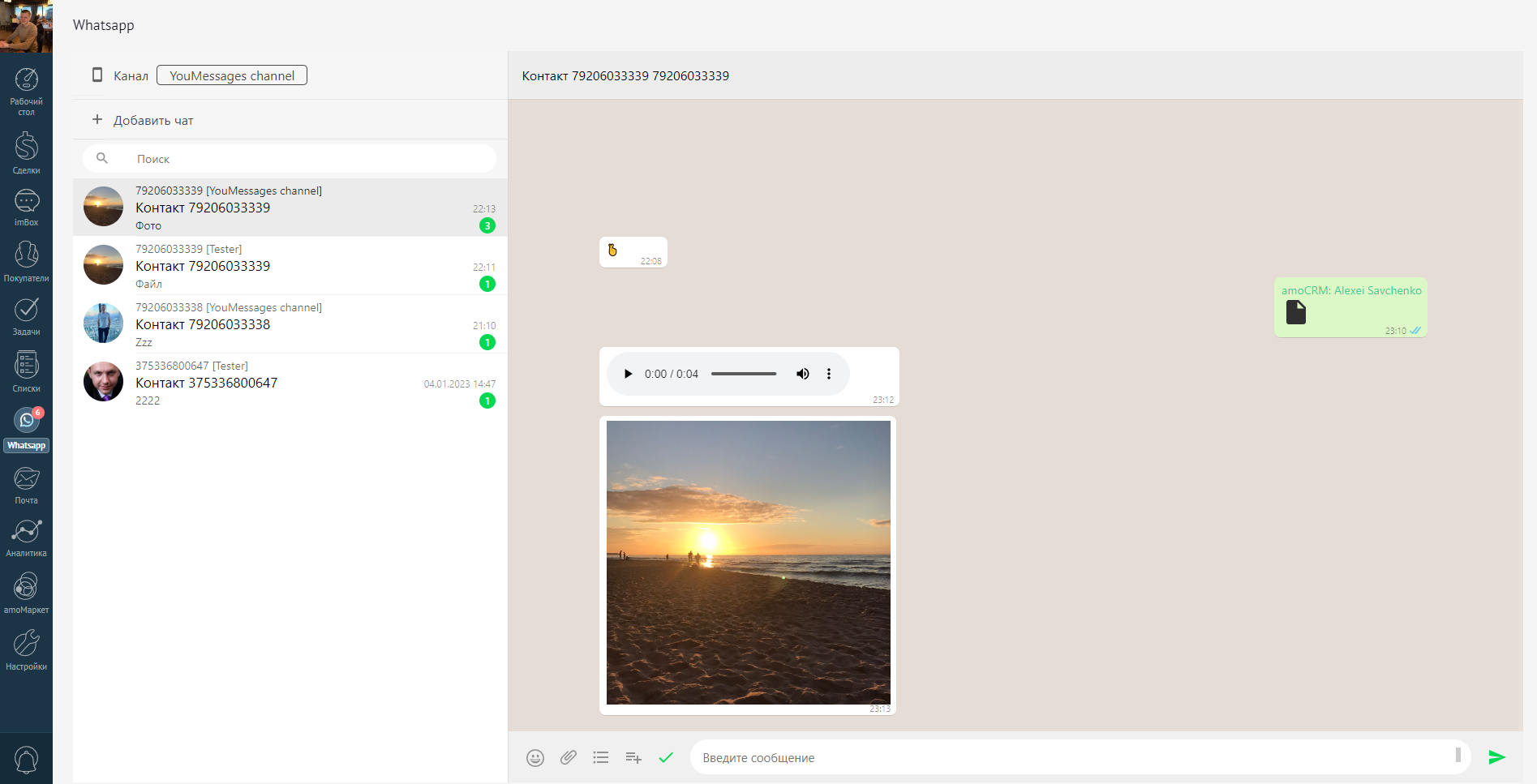Click amoCRM: Alexei Savchenko sender name
1537x784 pixels.
[x=1351, y=290]
